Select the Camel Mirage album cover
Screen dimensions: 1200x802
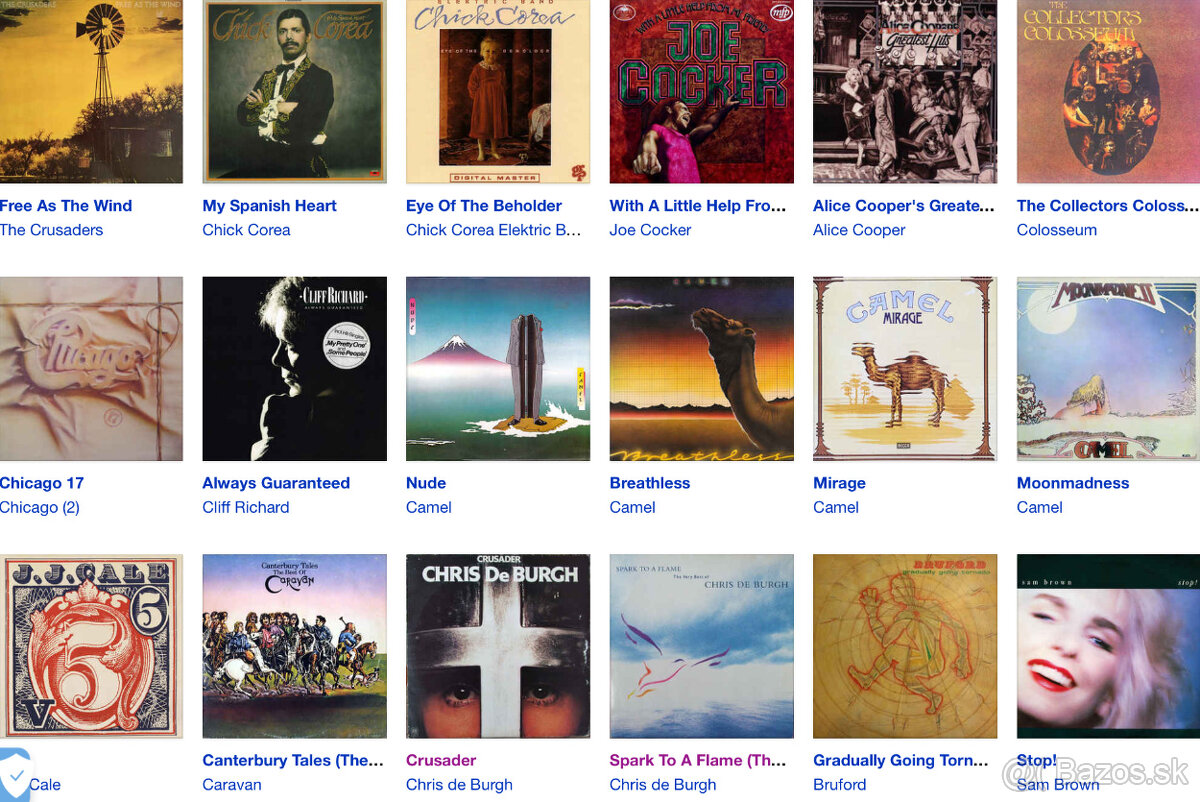(905, 369)
